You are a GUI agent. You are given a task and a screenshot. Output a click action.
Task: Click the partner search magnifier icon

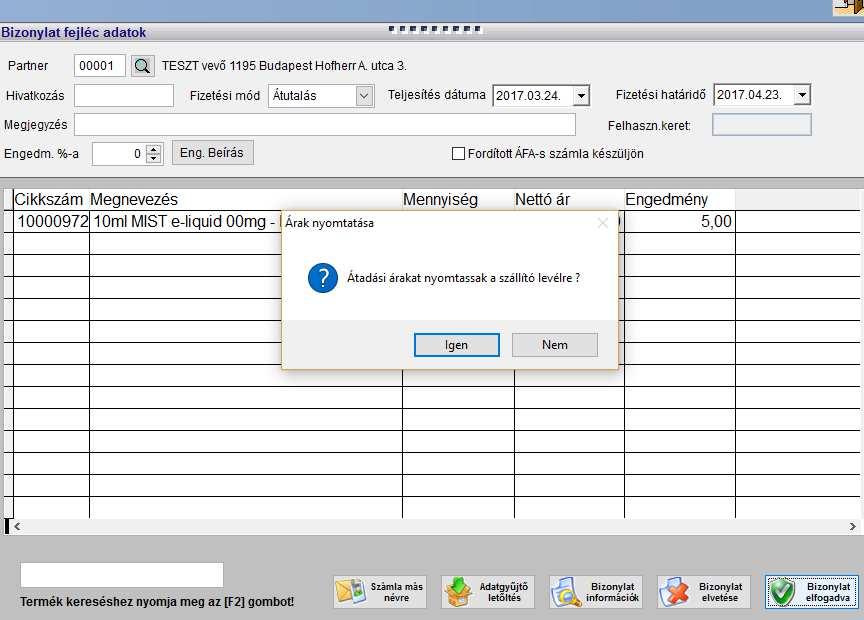pyautogui.click(x=142, y=66)
